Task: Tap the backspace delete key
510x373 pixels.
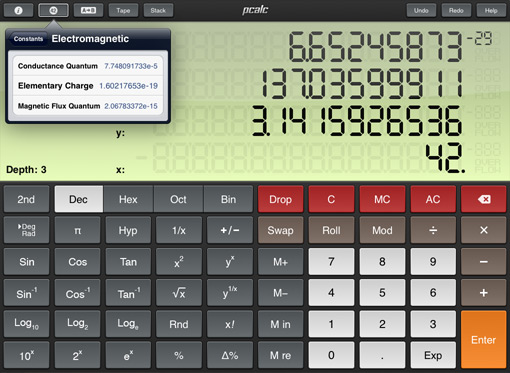Action: click(x=484, y=199)
